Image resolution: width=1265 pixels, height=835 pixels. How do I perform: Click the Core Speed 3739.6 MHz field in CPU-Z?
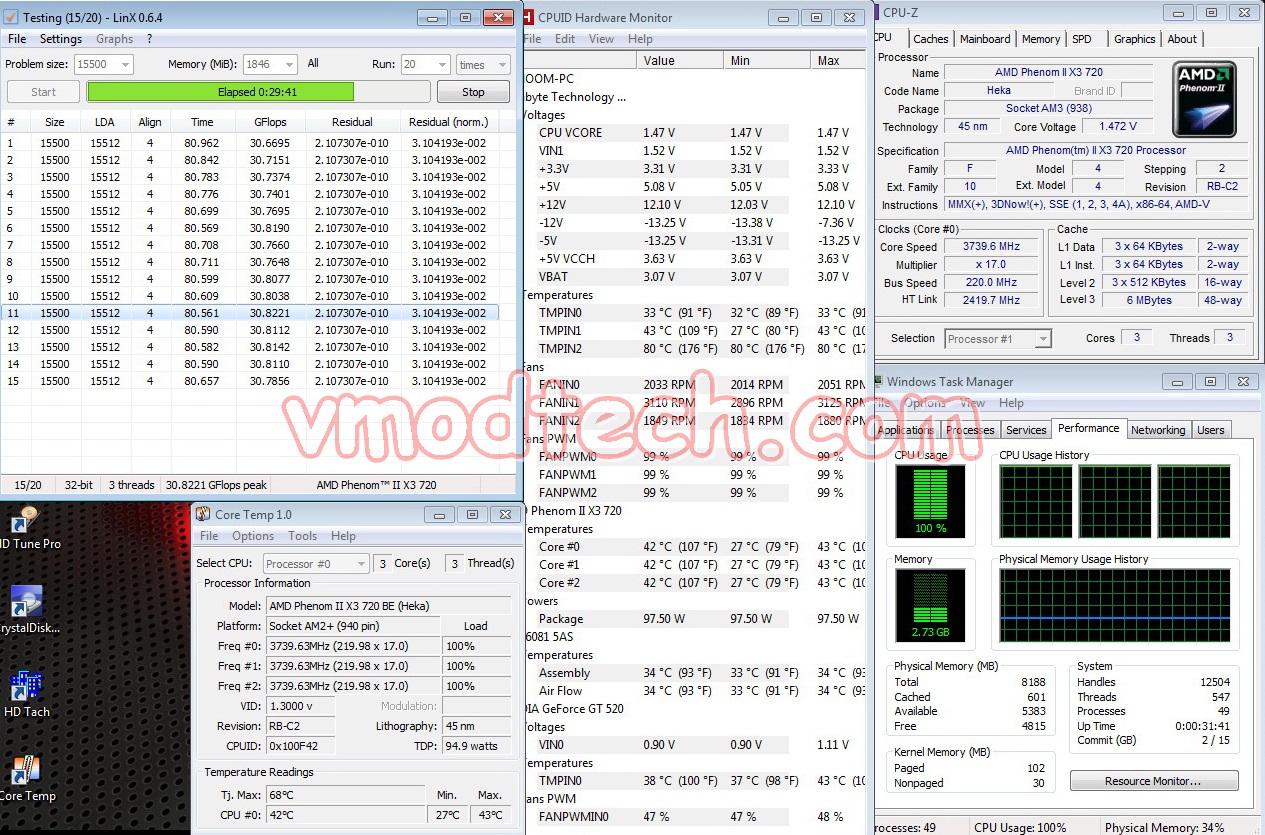pyautogui.click(x=992, y=247)
